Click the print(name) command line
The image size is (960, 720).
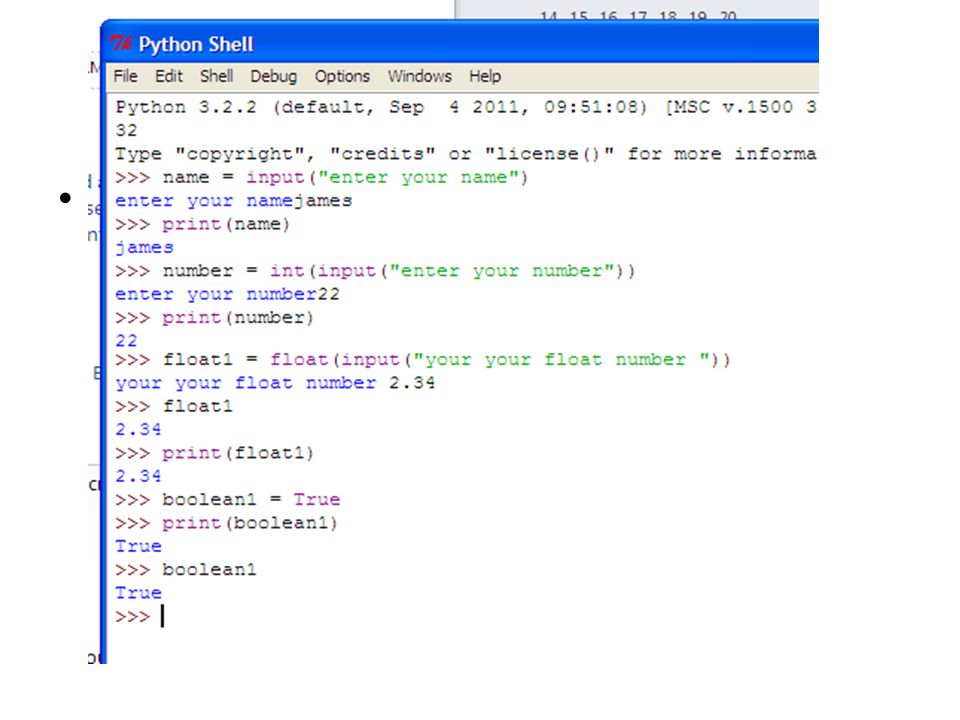coord(203,224)
